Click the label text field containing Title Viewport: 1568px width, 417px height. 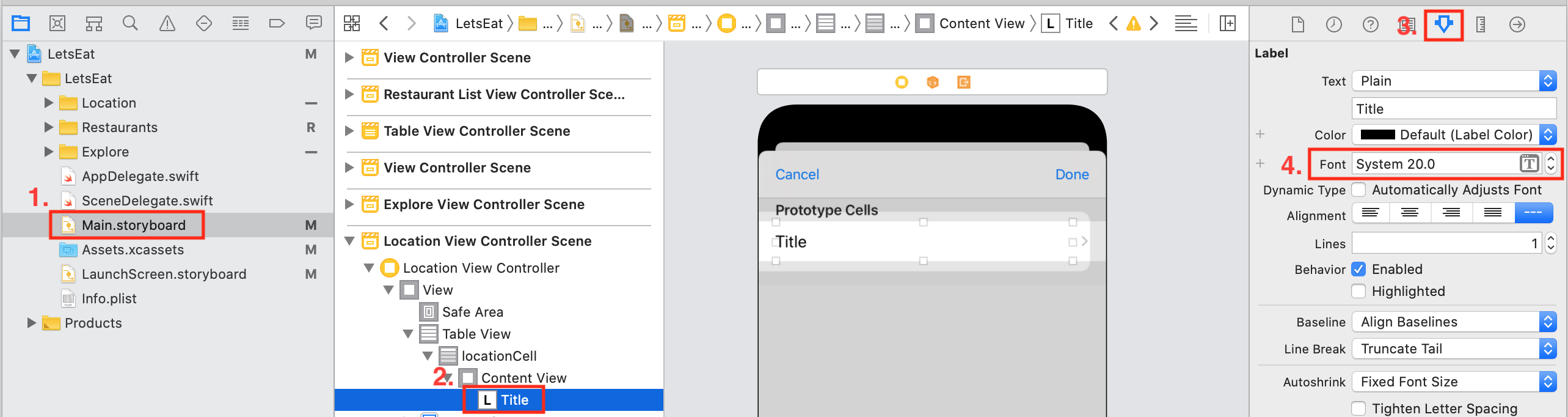(1454, 109)
